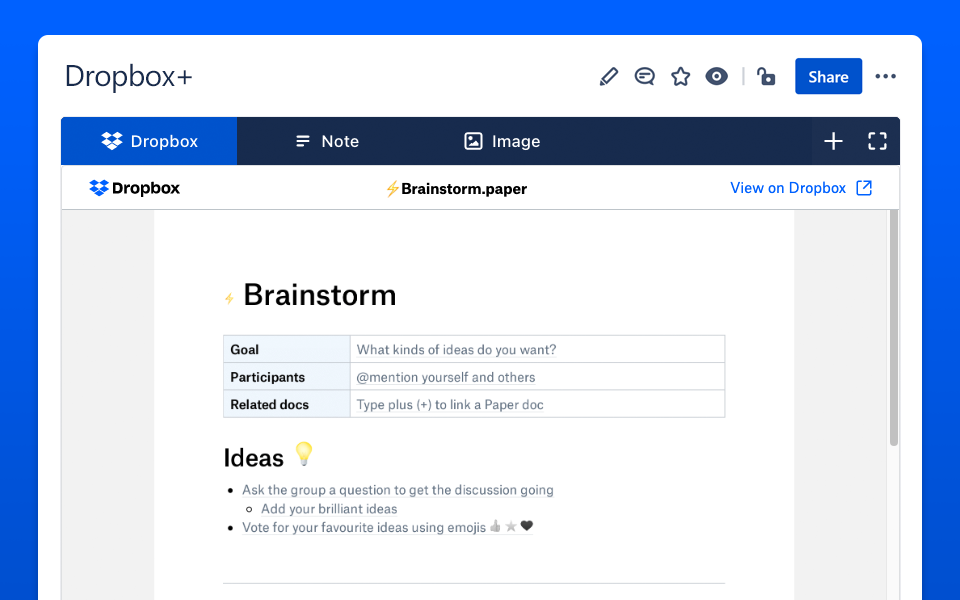Click 'Type plus (+) to link a Paper doc'

pyautogui.click(x=450, y=405)
